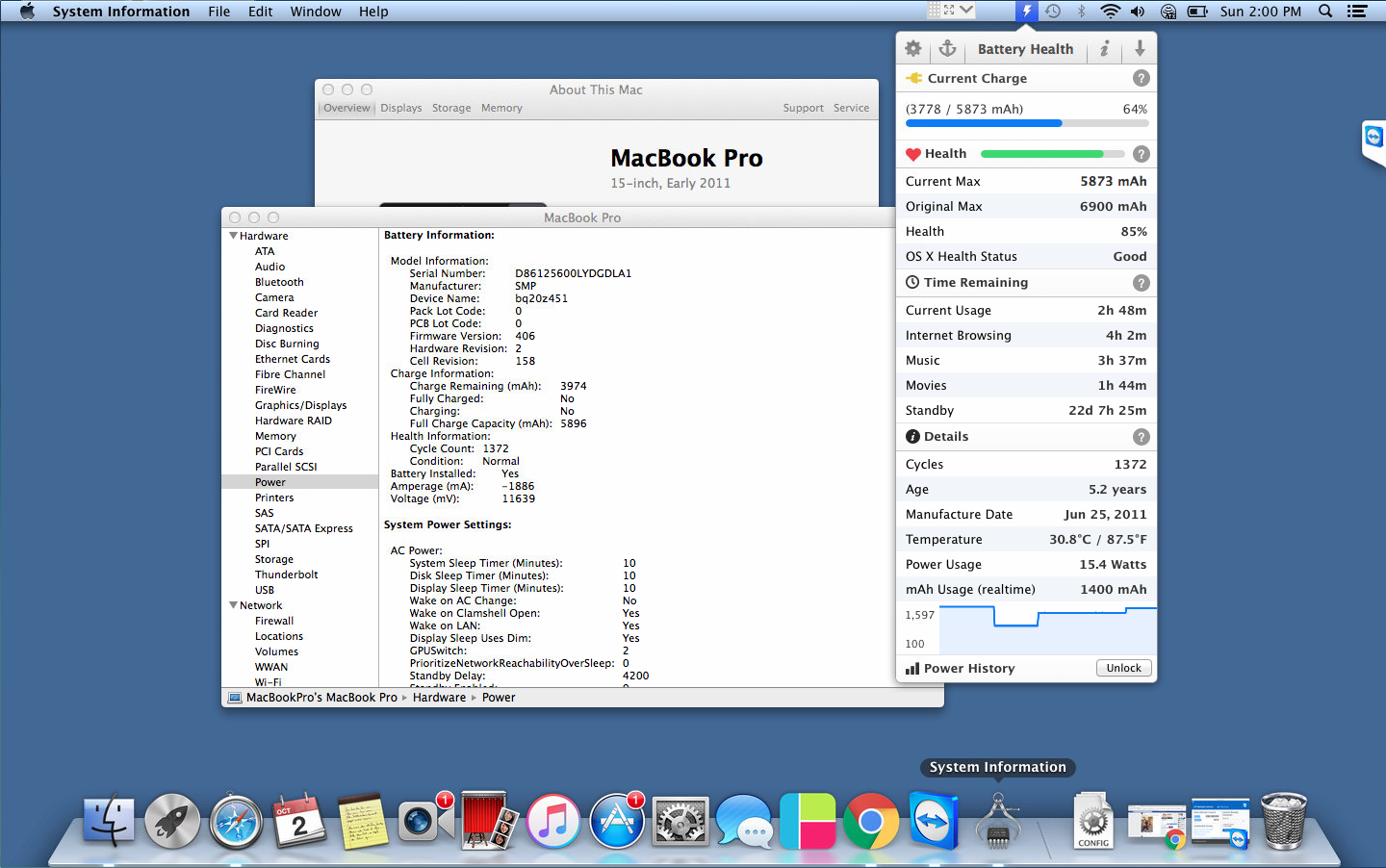The image size is (1386, 868).
Task: Click the down arrow icon in Battery Health
Action: [x=1140, y=48]
